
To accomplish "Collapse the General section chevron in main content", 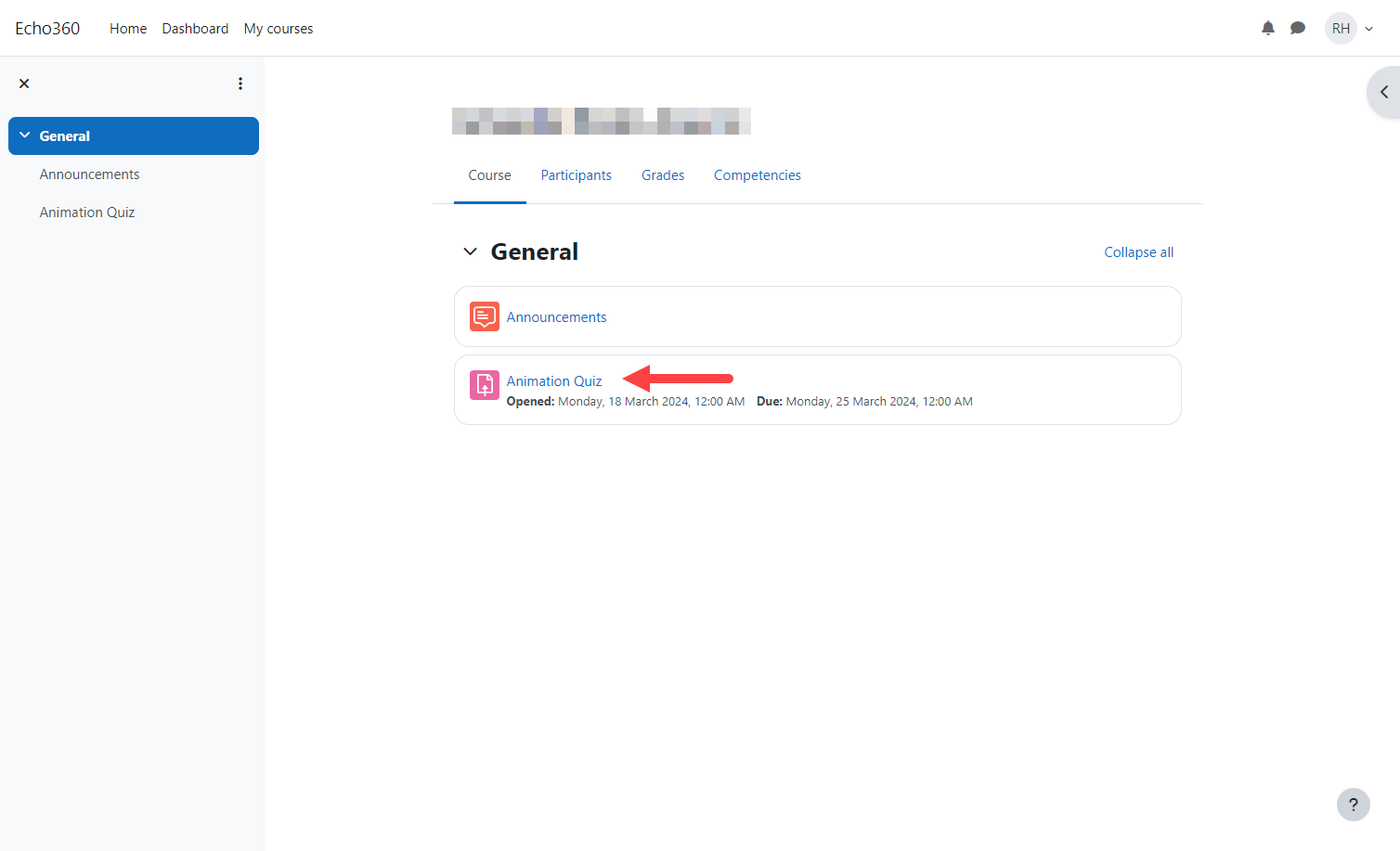I will [471, 251].
